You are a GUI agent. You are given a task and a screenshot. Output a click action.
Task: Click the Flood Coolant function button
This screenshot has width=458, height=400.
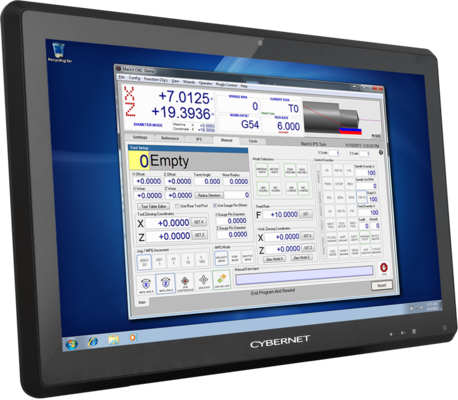[332, 239]
